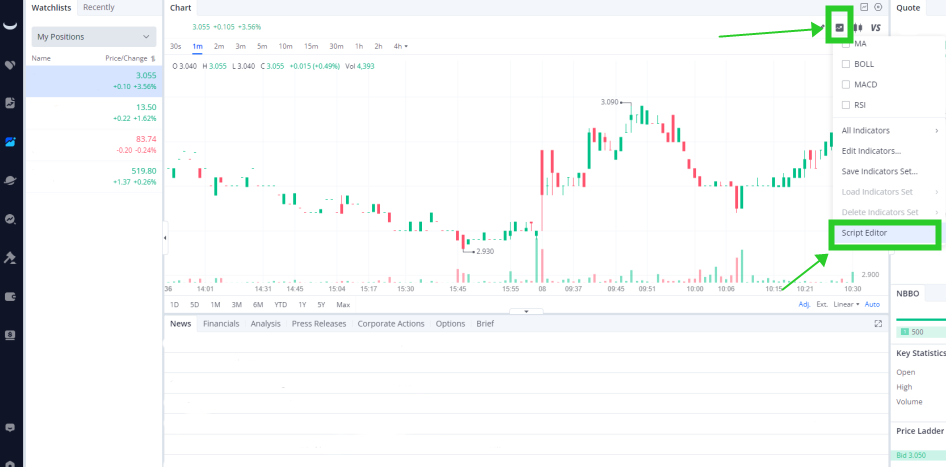Viewport: 946px width, 467px height.
Task: Tick the RSI indicator checkbox
Action: click(x=847, y=104)
